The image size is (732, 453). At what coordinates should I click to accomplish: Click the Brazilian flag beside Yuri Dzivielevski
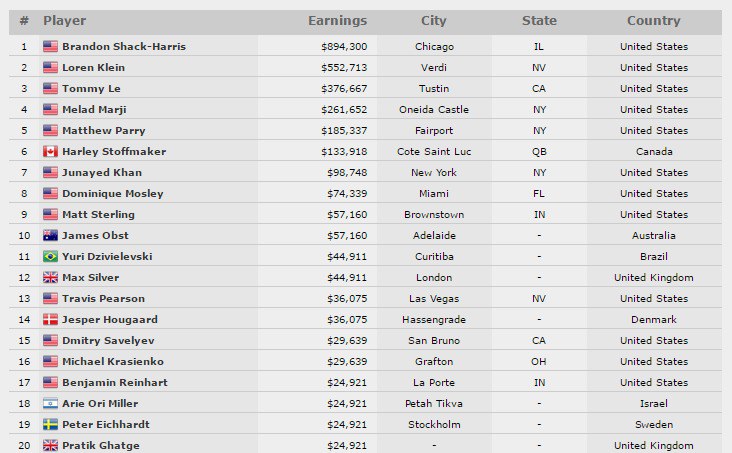[x=50, y=257]
